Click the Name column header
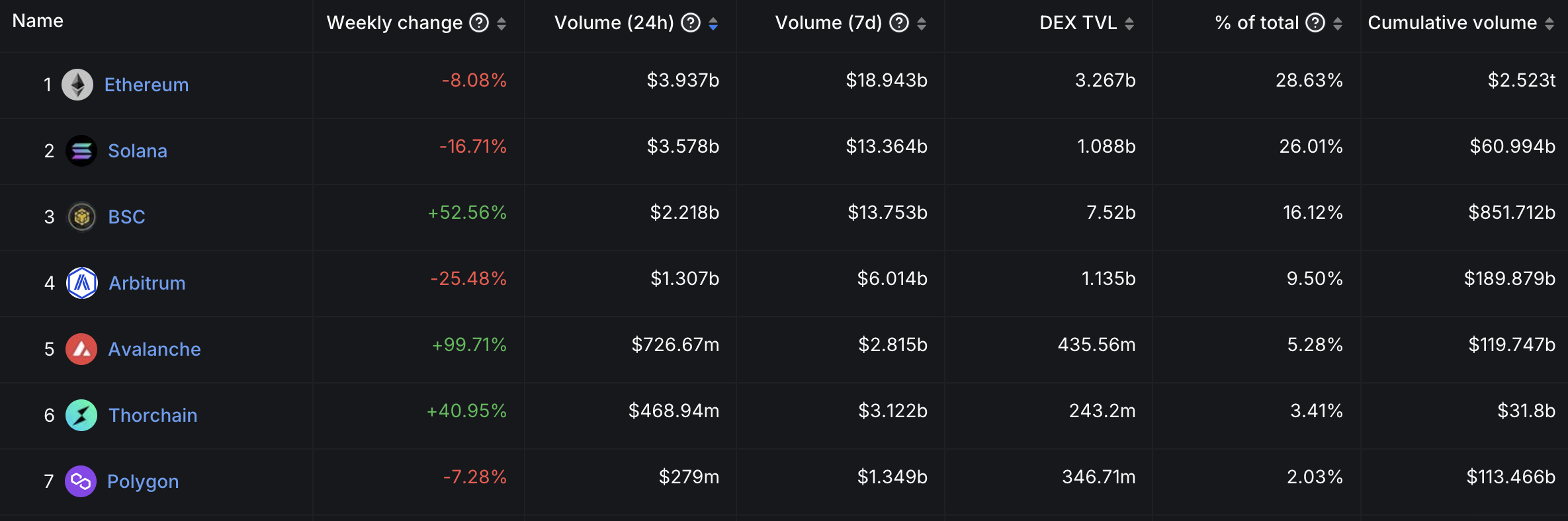Viewport: 1568px width, 521px height. (x=38, y=21)
